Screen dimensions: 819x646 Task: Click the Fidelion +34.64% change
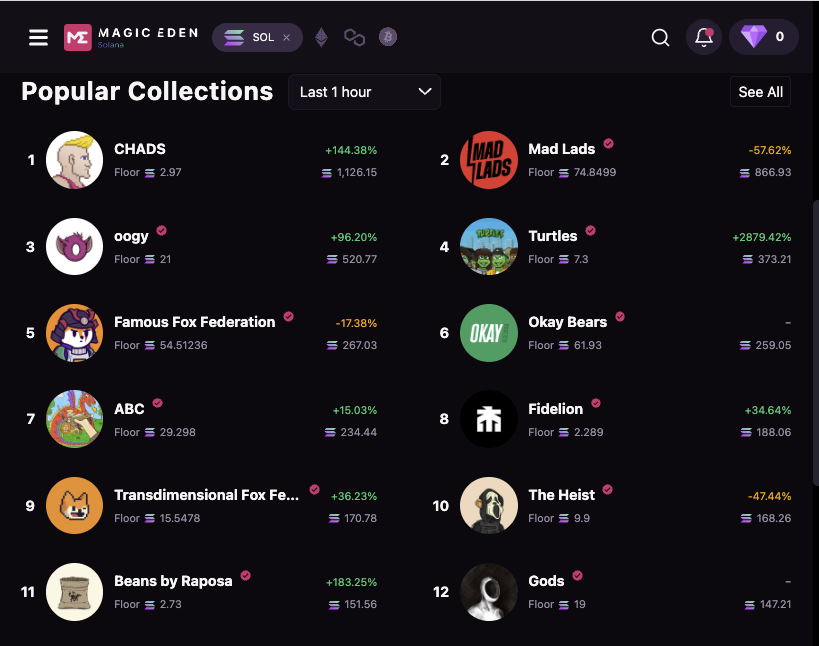point(768,410)
